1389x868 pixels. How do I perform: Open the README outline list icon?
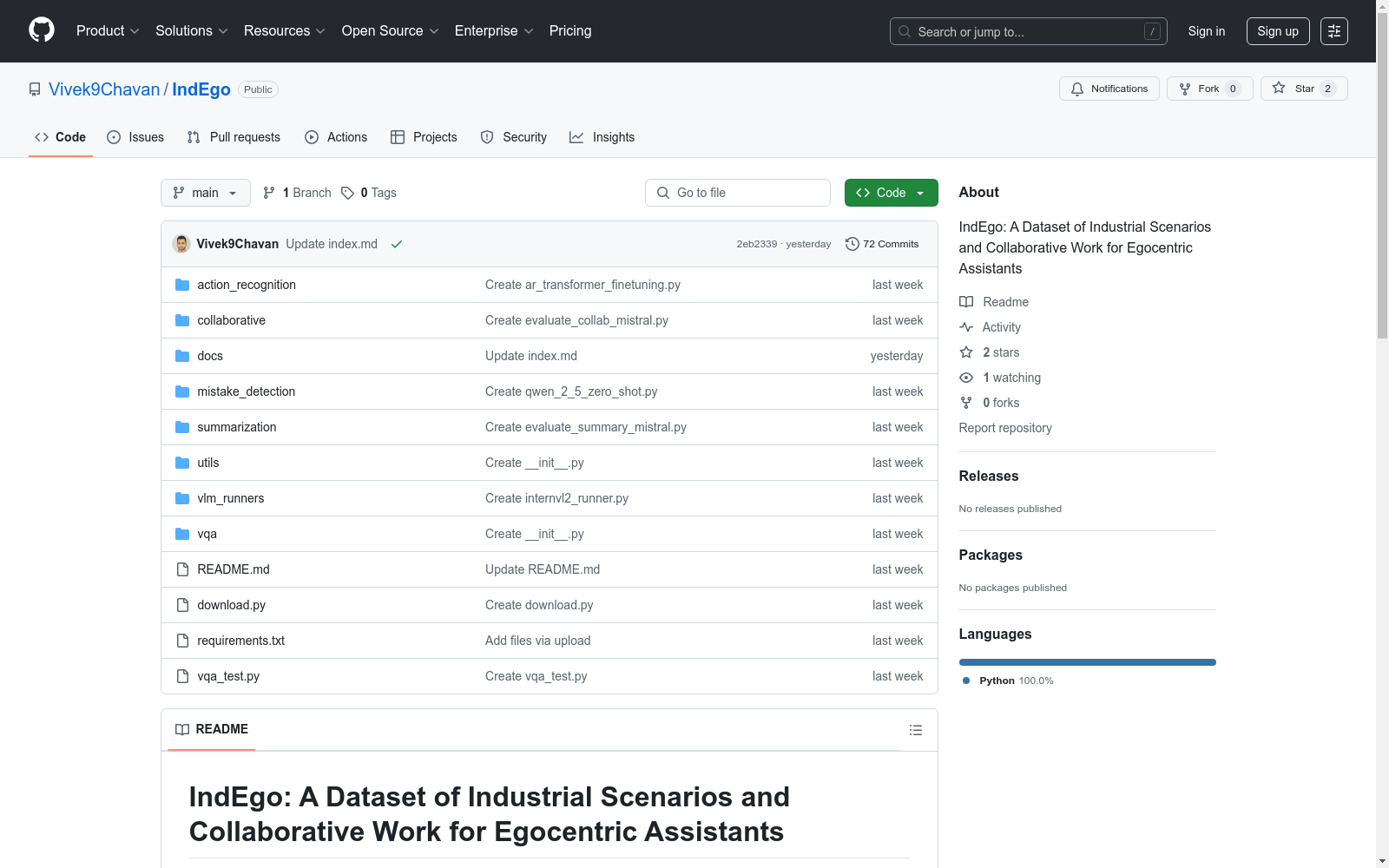[916, 730]
